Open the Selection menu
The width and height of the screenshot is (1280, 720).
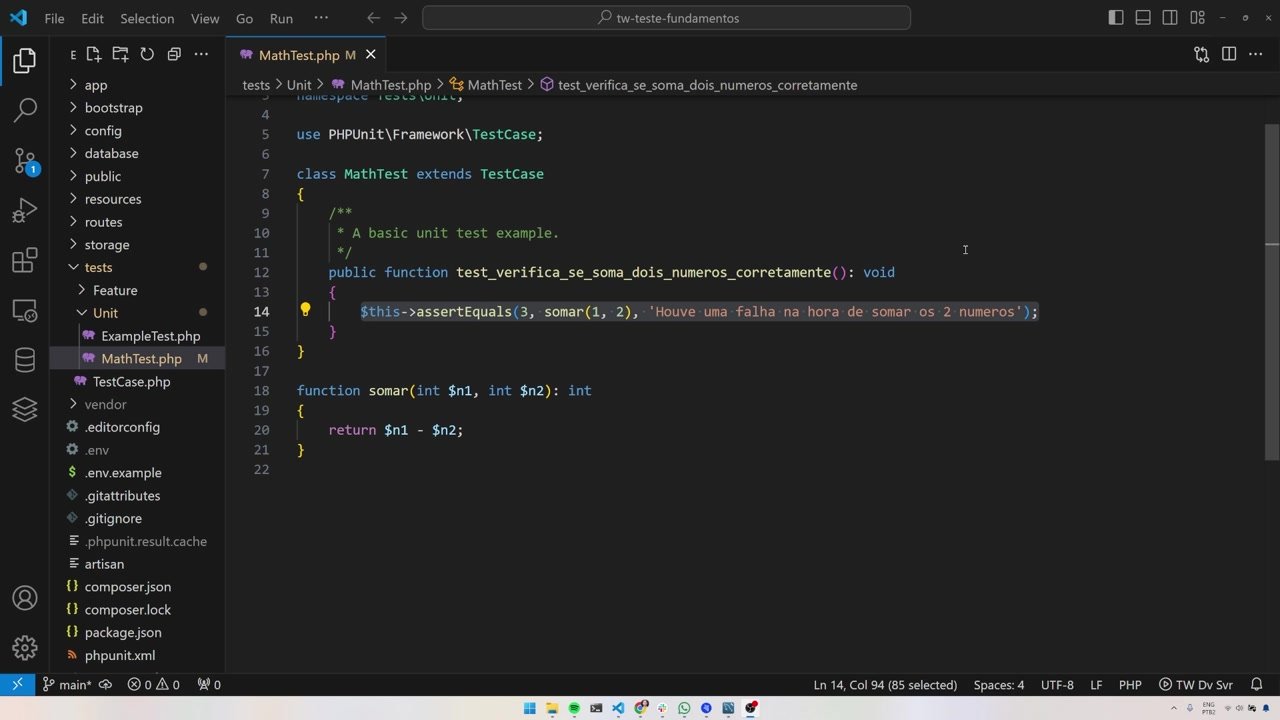(147, 18)
